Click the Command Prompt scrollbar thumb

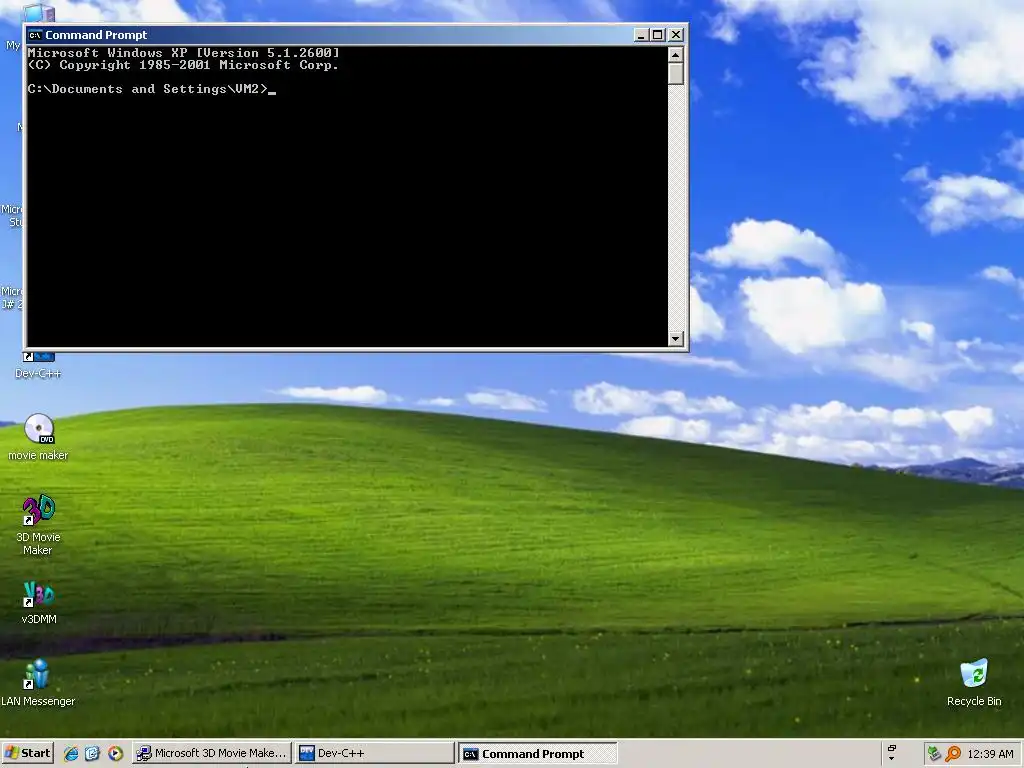(x=676, y=73)
